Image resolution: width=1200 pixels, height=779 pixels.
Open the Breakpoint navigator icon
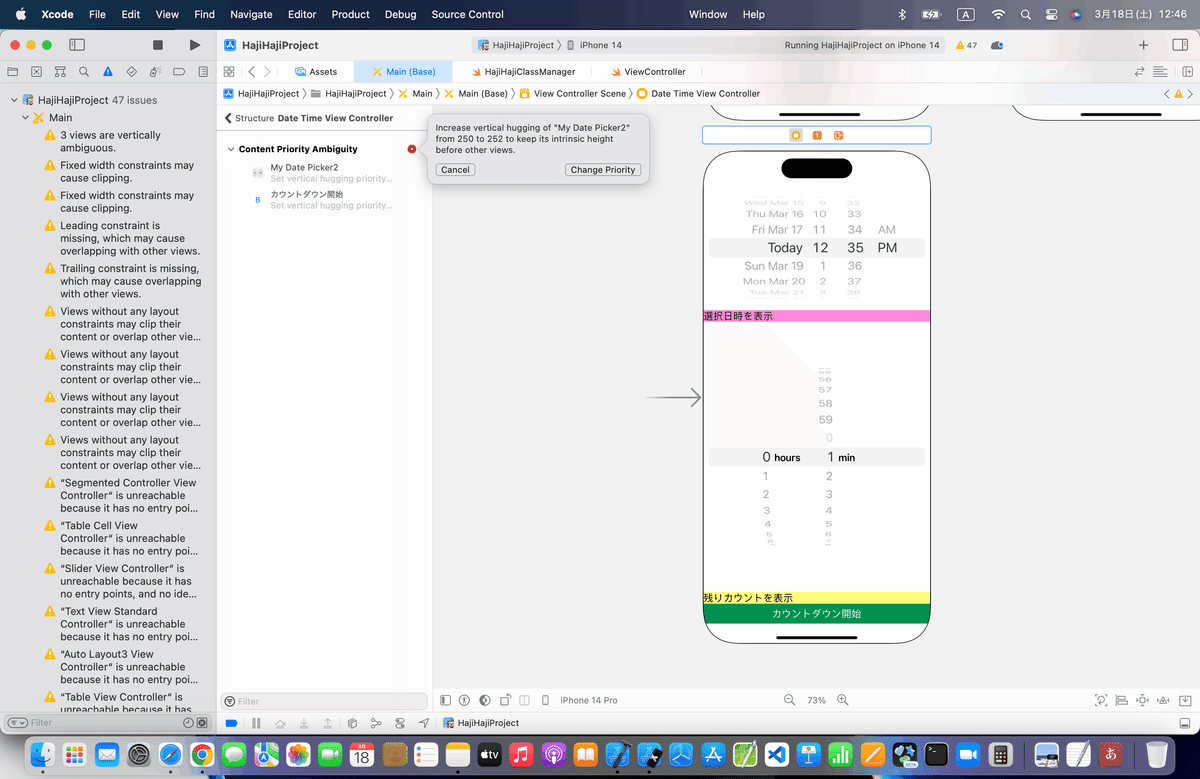point(180,72)
